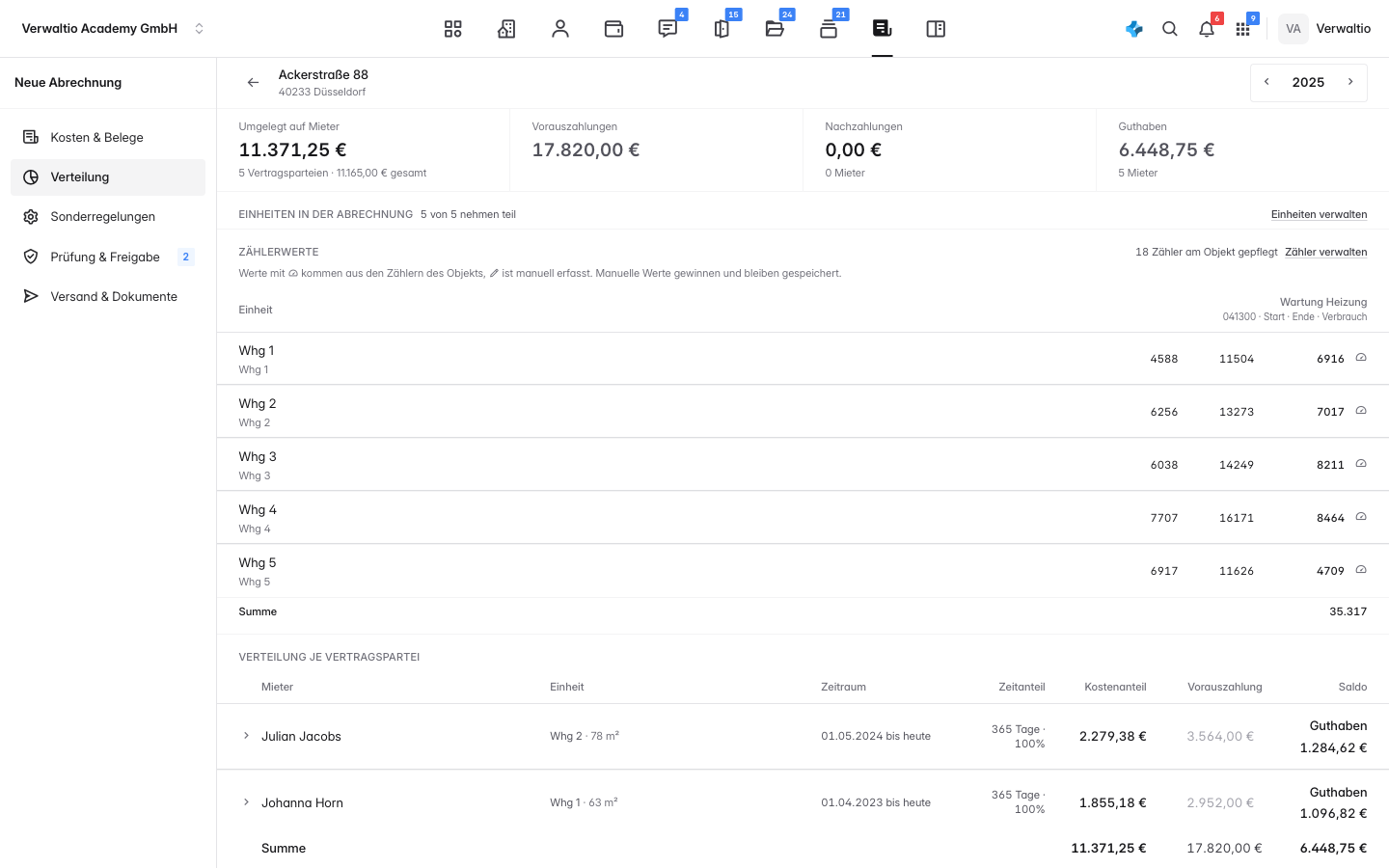Click the Whg 2 unit row label

click(258, 403)
